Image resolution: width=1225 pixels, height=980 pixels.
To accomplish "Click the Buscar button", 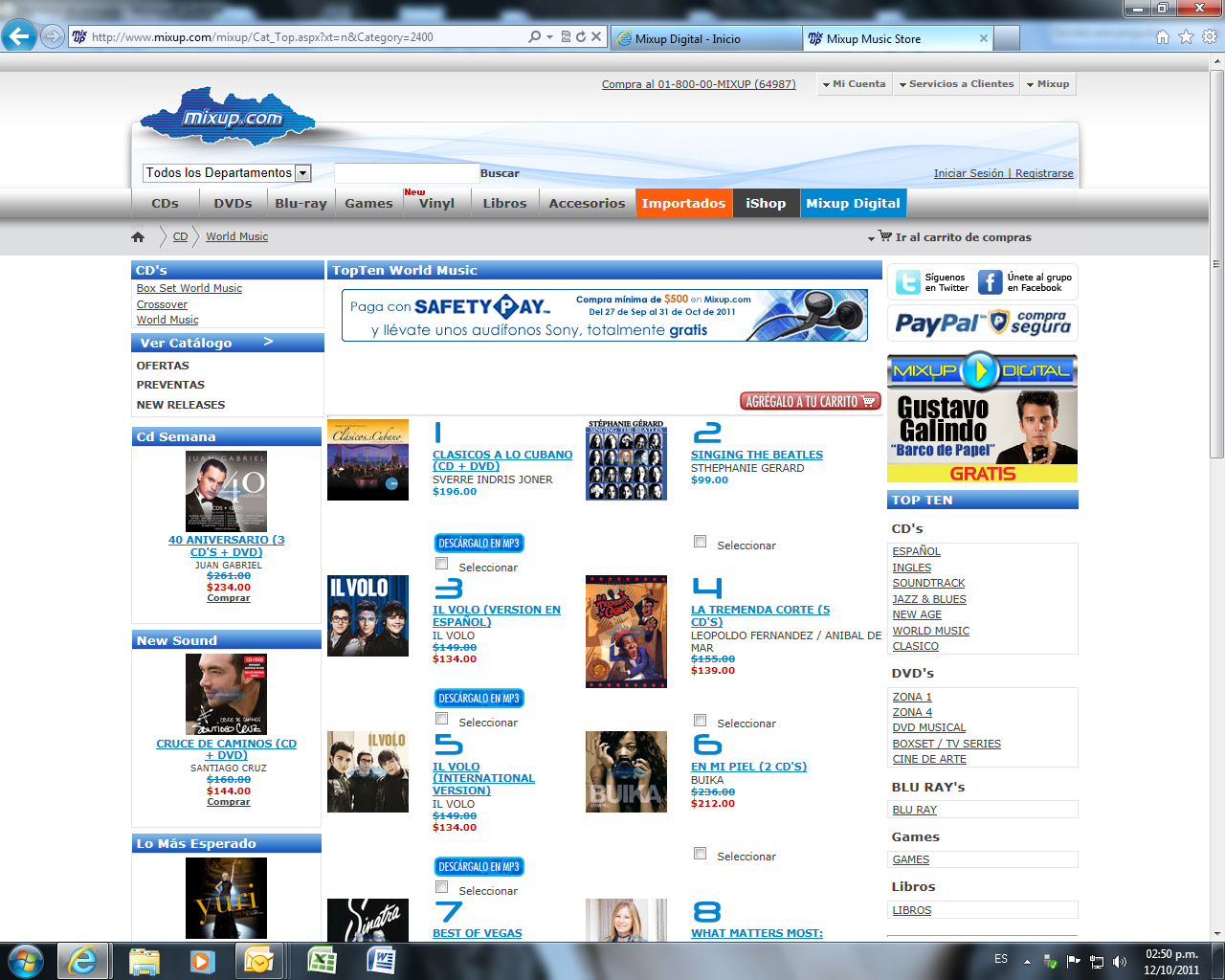I will (500, 173).
